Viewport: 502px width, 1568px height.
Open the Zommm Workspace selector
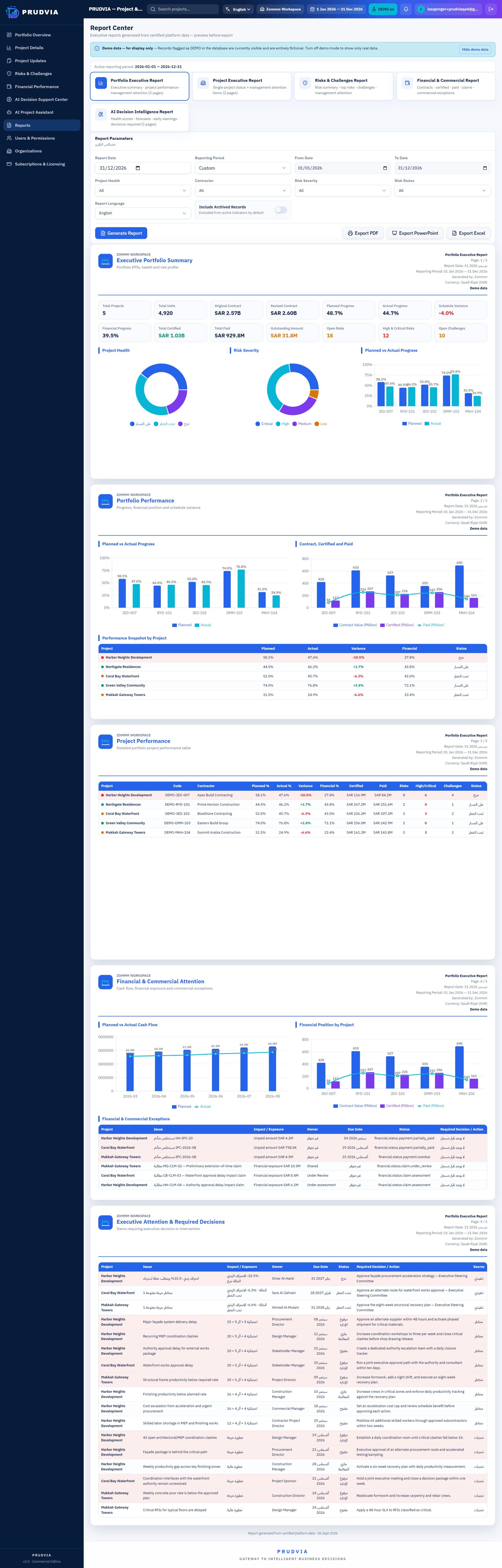[x=280, y=9]
